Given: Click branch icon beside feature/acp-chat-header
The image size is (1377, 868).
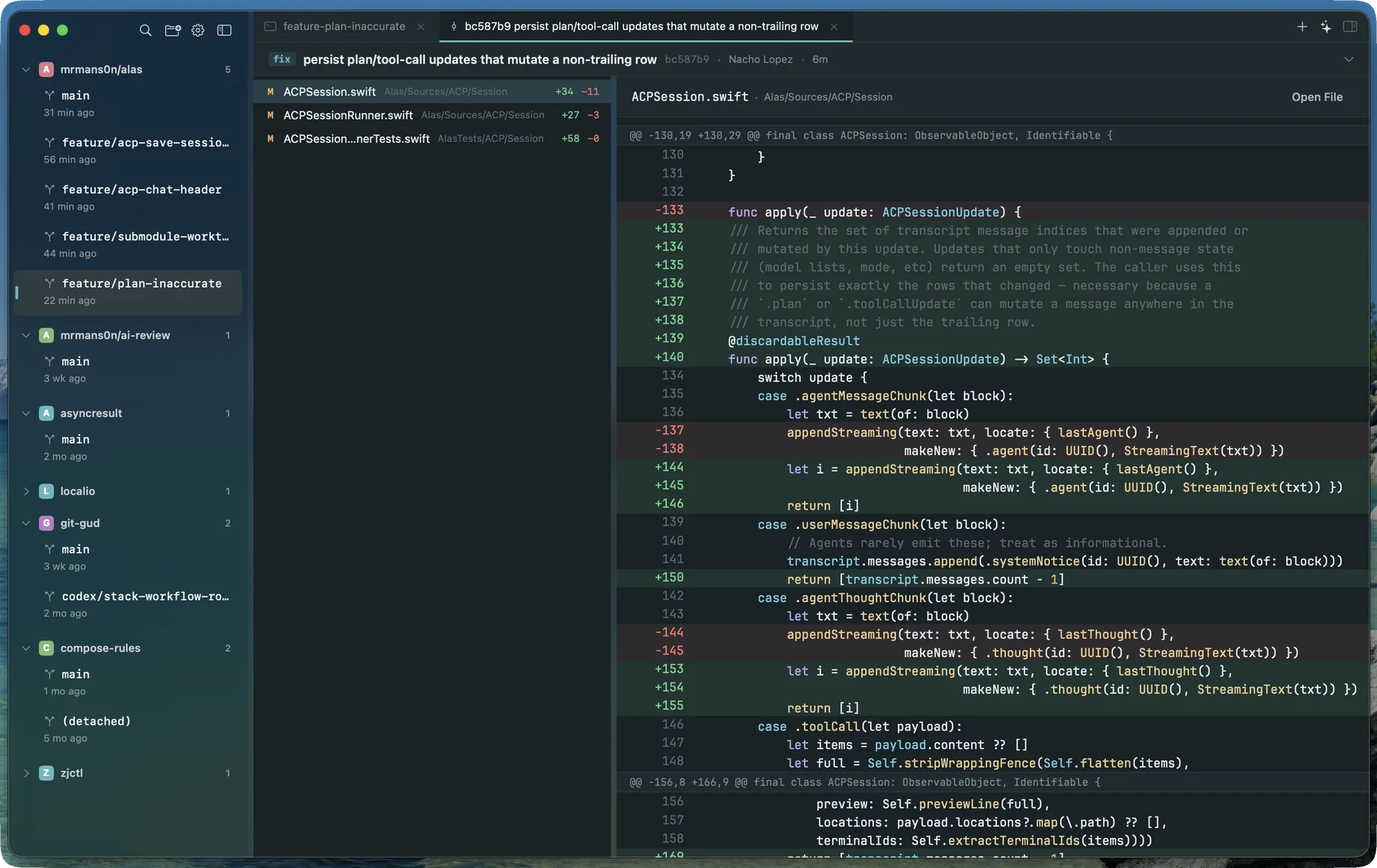Looking at the screenshot, I should coord(49,189).
